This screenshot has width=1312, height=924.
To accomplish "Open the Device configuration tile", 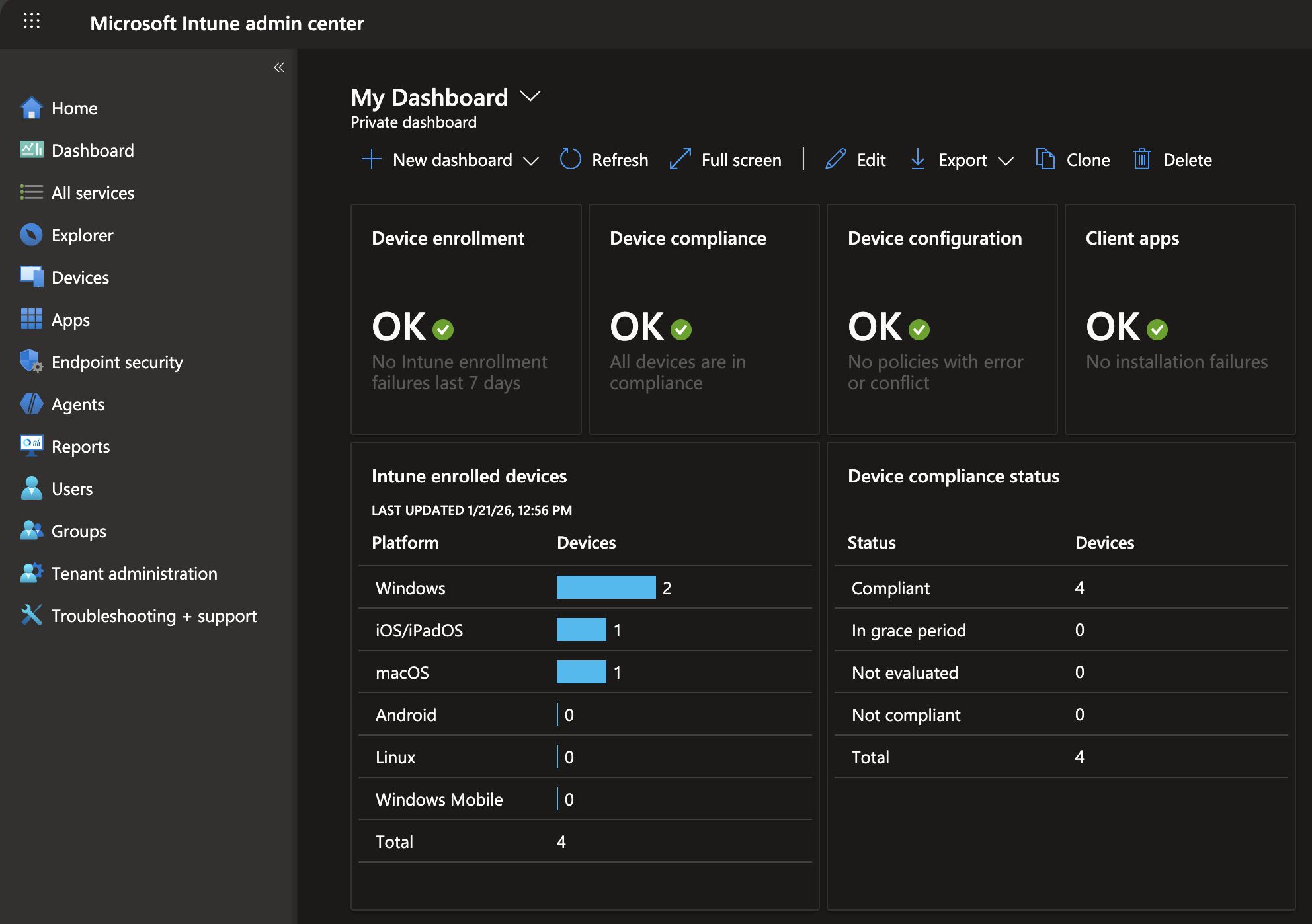I will (x=942, y=319).
